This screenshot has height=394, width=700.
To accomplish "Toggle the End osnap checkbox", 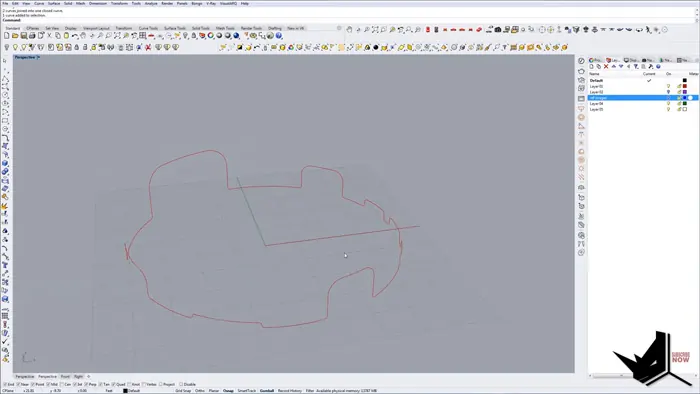I will click(x=5, y=384).
